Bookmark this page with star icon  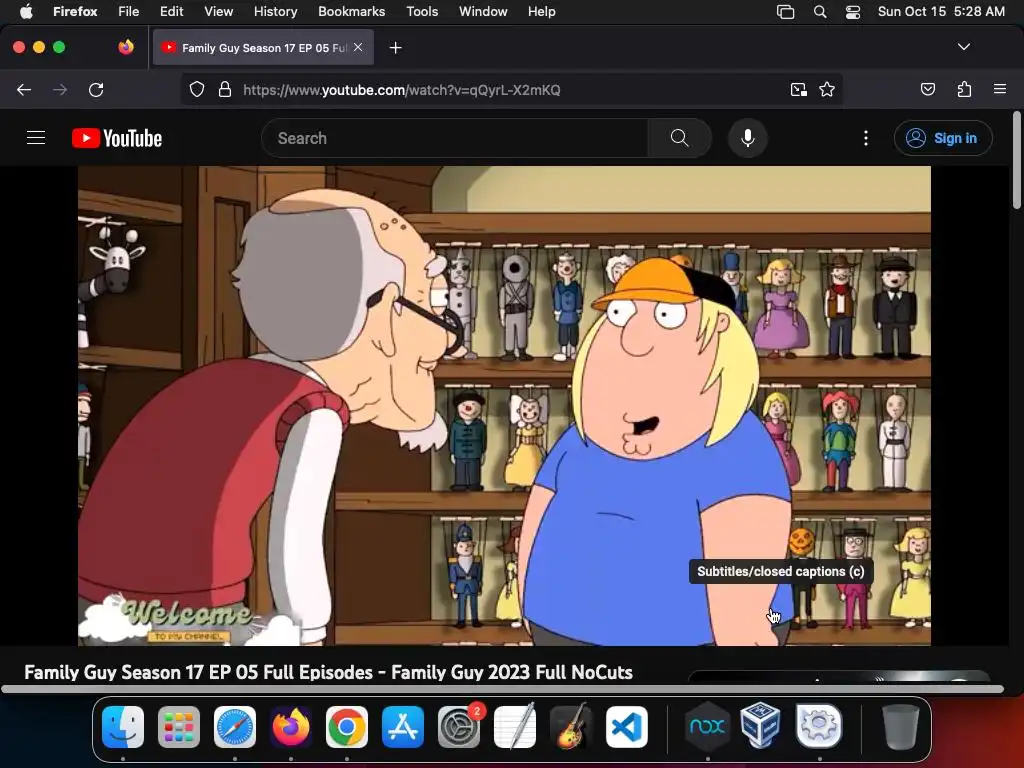click(827, 89)
